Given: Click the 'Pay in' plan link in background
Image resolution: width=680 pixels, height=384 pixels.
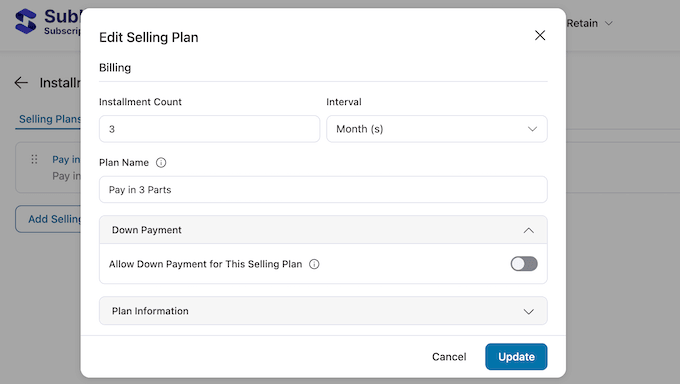Looking at the screenshot, I should 66,160.
